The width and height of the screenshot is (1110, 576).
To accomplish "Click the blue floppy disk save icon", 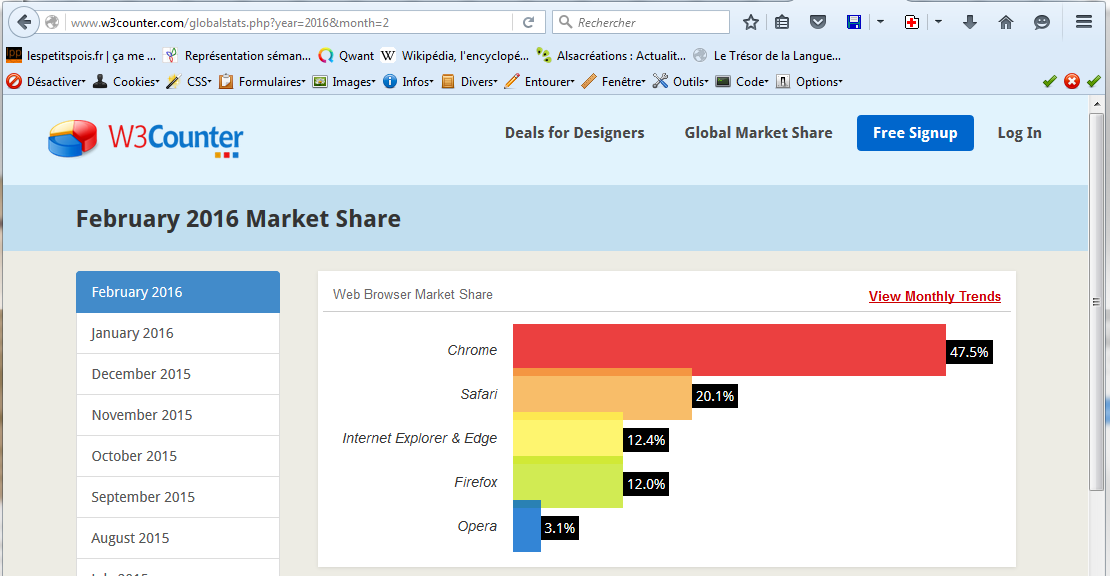I will click(x=854, y=22).
